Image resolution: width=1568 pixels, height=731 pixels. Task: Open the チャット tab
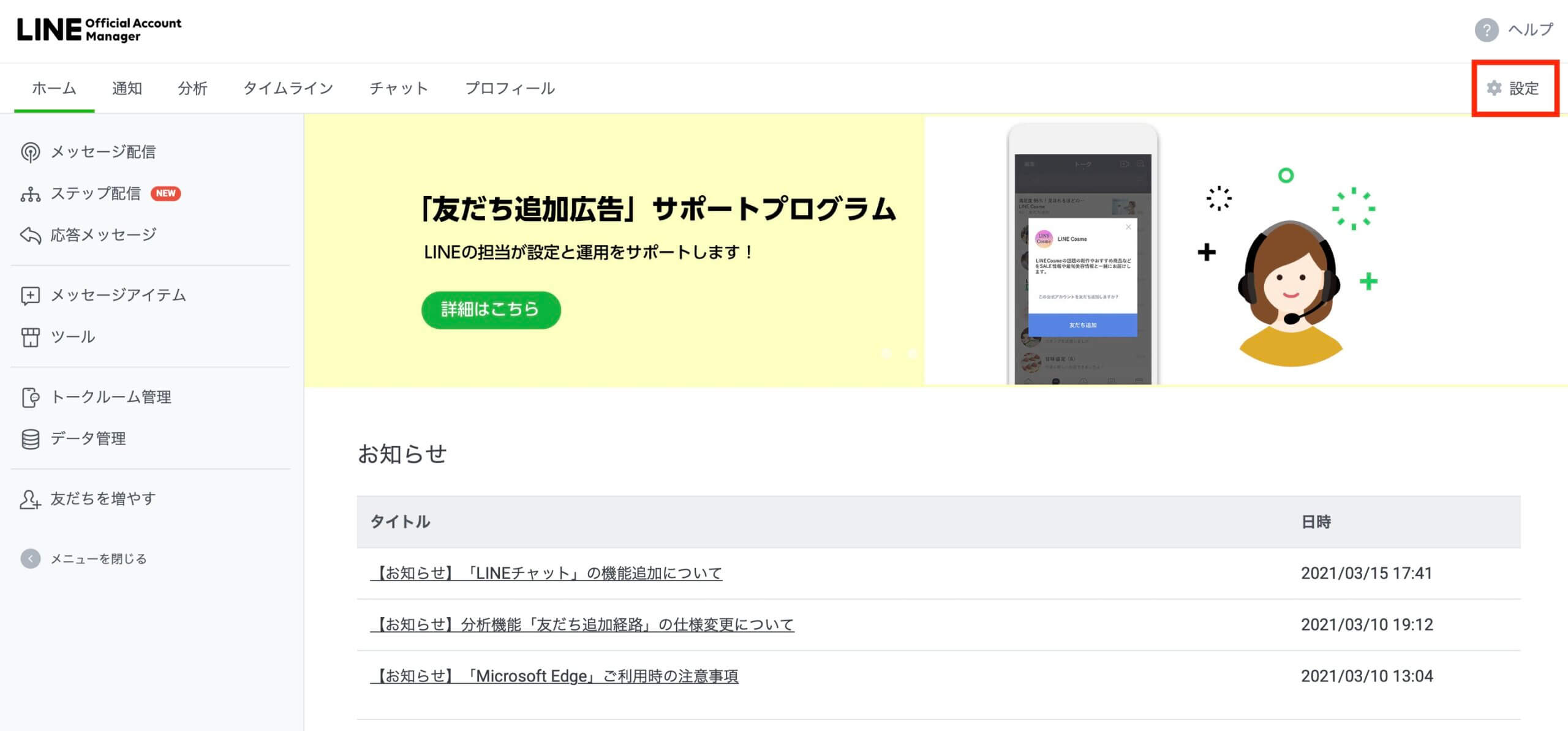(x=399, y=88)
